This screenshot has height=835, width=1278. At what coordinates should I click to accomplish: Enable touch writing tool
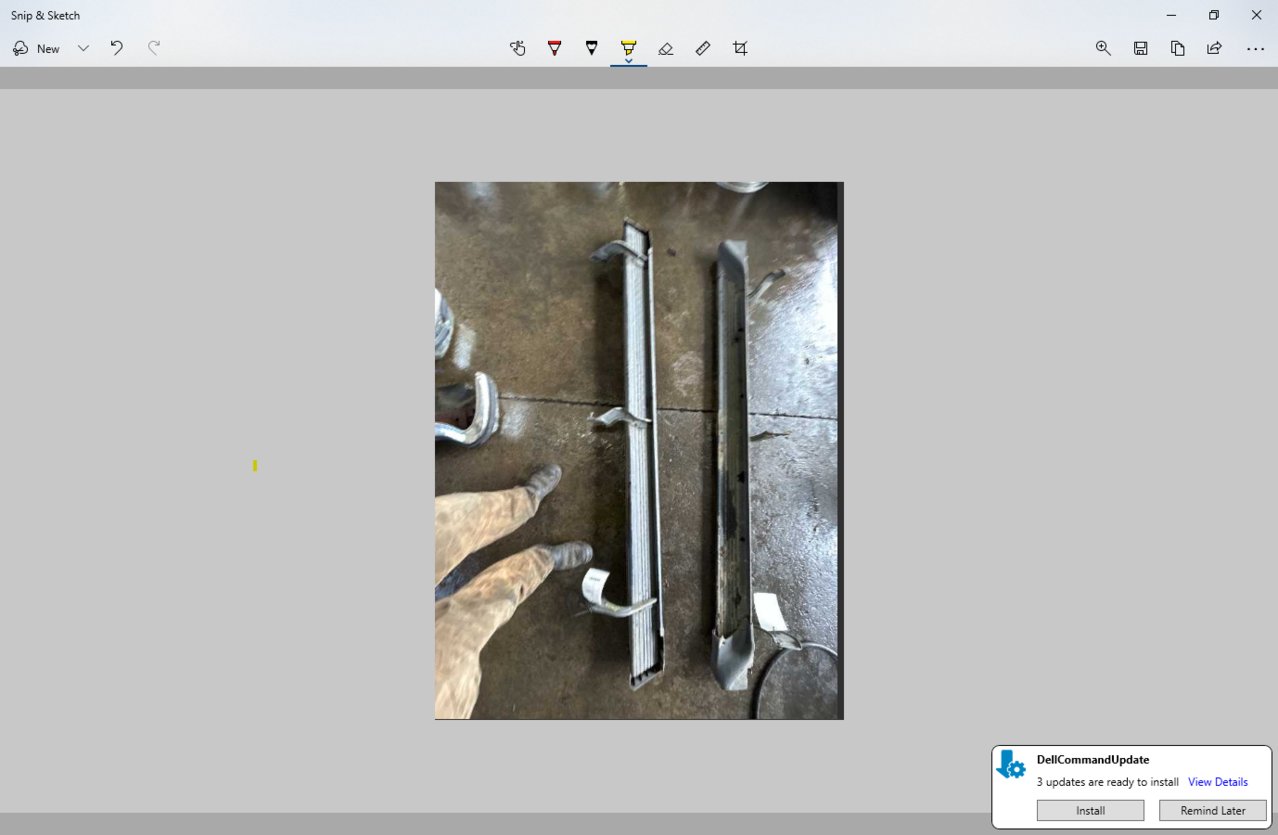tap(517, 48)
